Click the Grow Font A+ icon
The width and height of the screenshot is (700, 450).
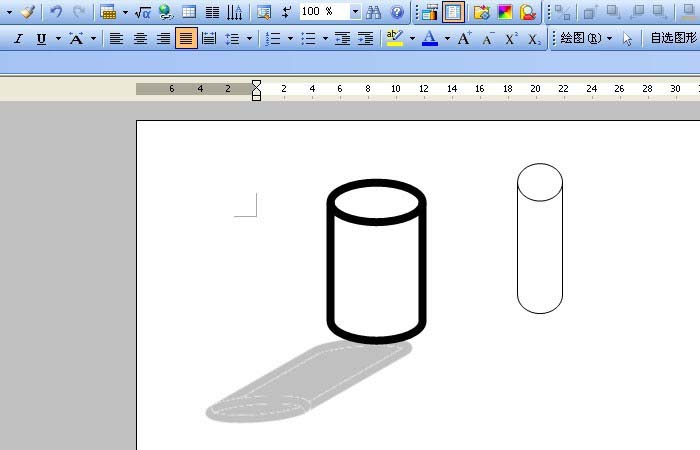(x=464, y=39)
